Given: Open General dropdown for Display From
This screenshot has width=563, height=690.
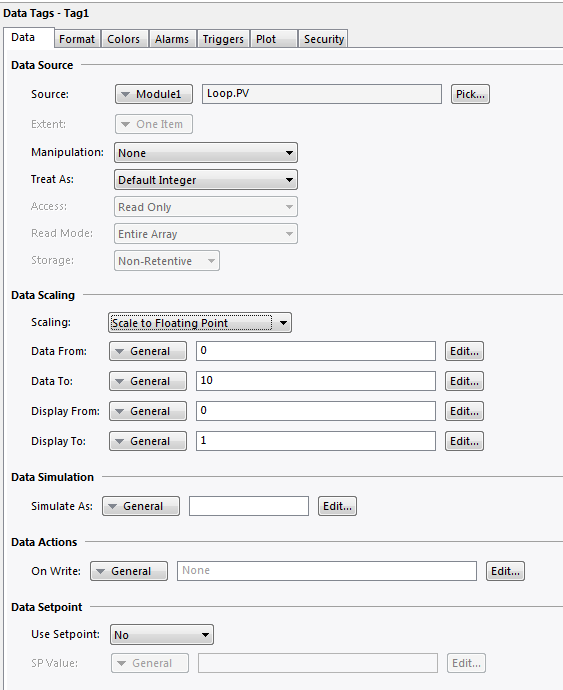Looking at the screenshot, I should coord(148,411).
